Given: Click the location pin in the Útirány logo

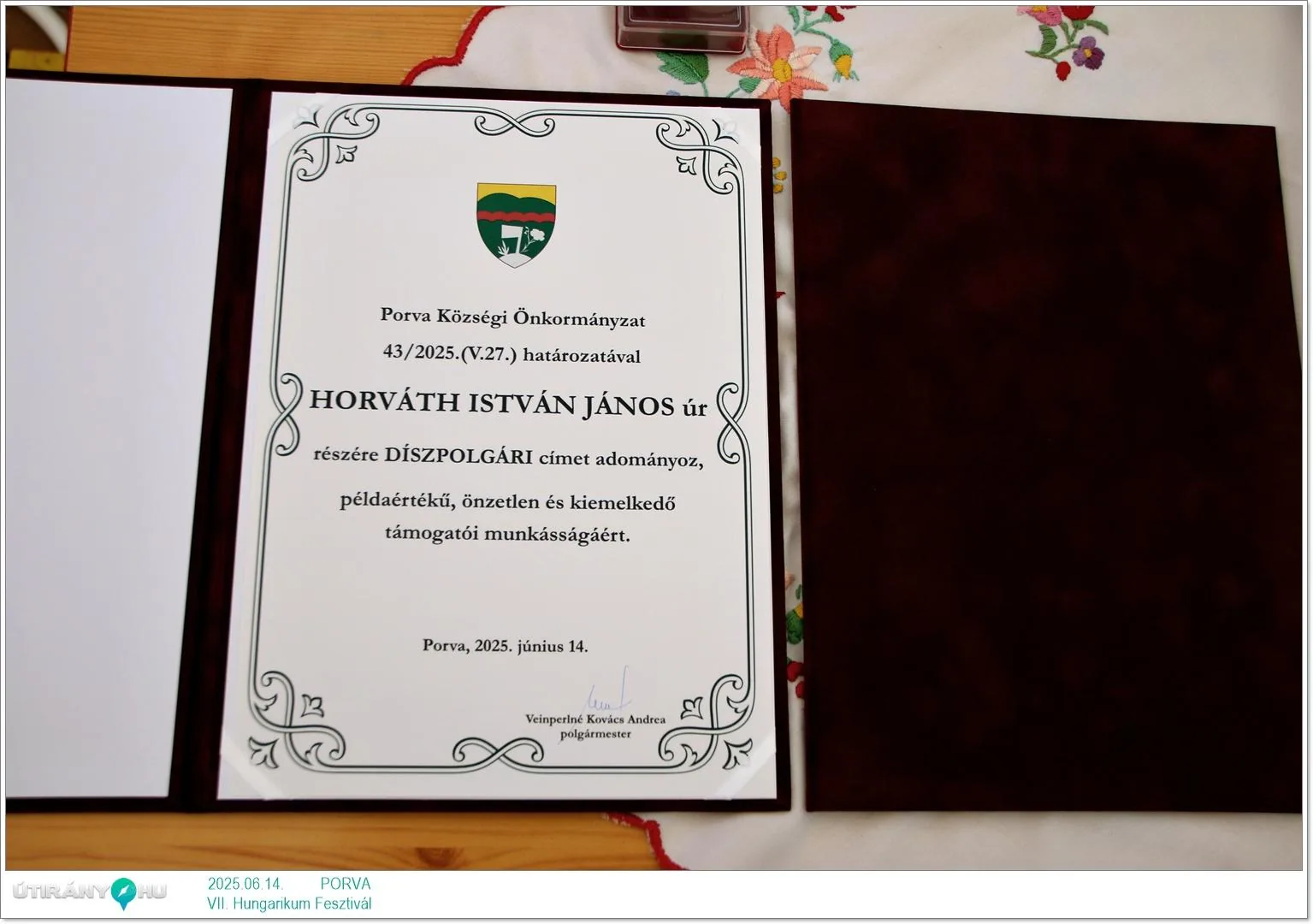Looking at the screenshot, I should click(124, 892).
